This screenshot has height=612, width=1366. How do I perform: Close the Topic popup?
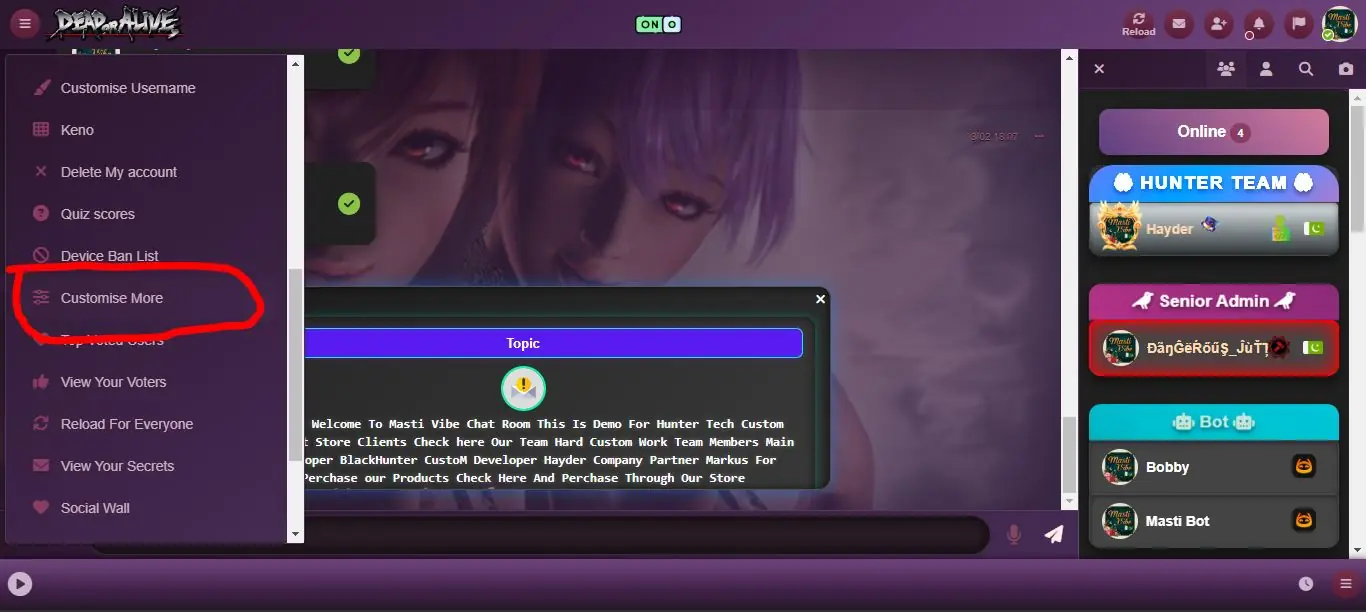point(820,299)
